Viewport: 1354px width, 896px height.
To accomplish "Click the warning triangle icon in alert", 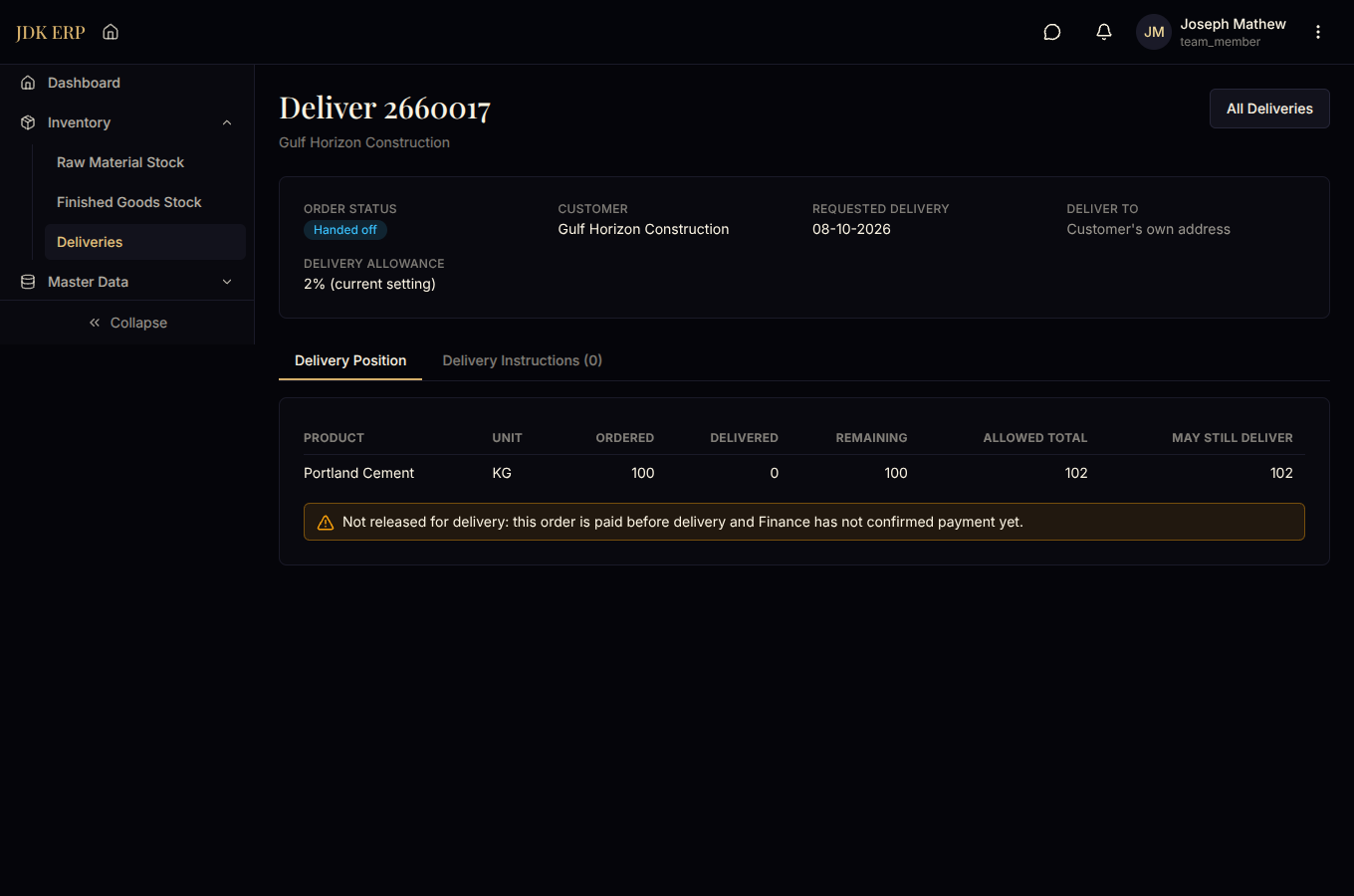I will pyautogui.click(x=326, y=523).
